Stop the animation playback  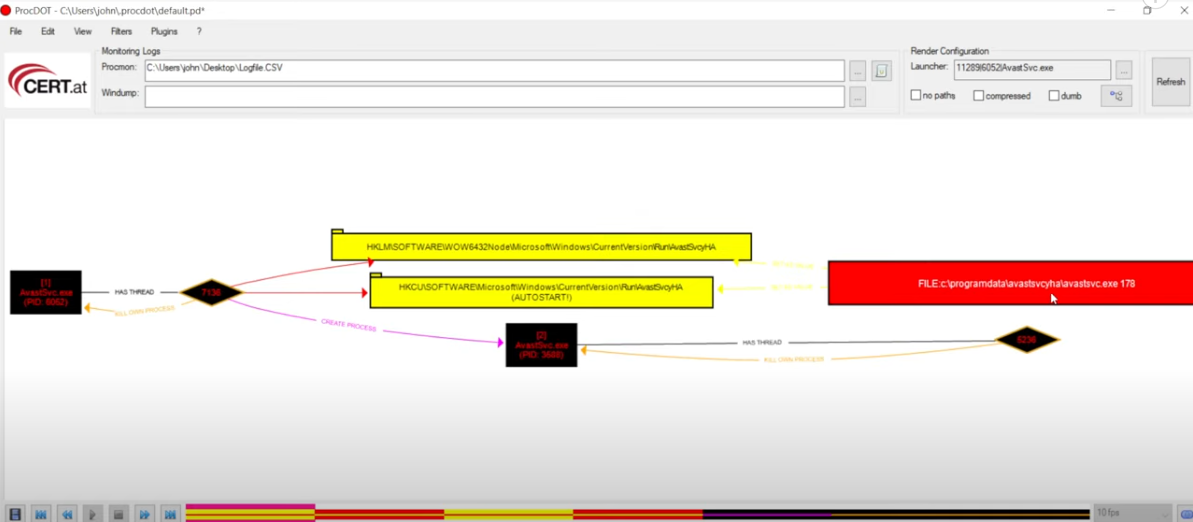coord(118,514)
